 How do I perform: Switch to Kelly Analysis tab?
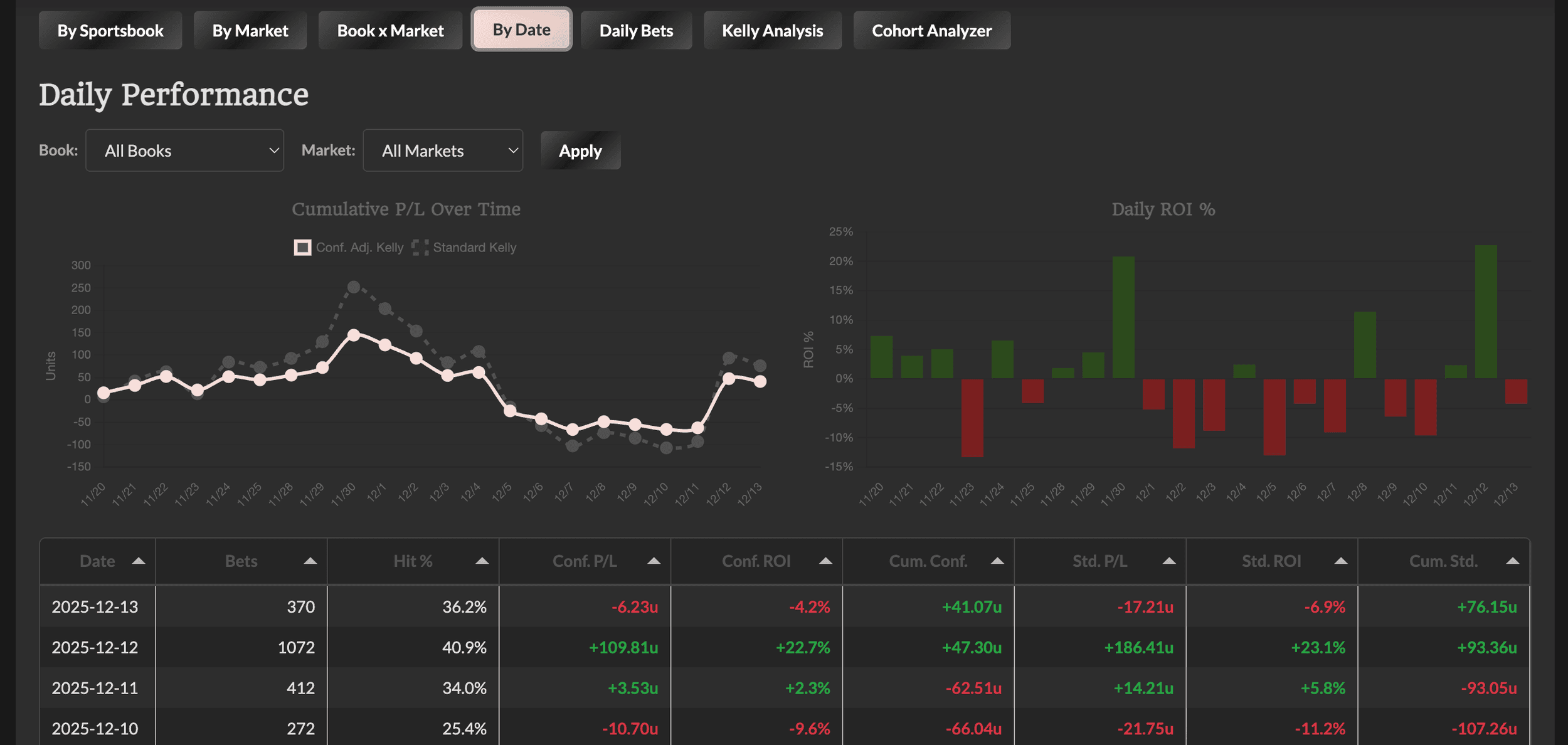click(x=772, y=30)
